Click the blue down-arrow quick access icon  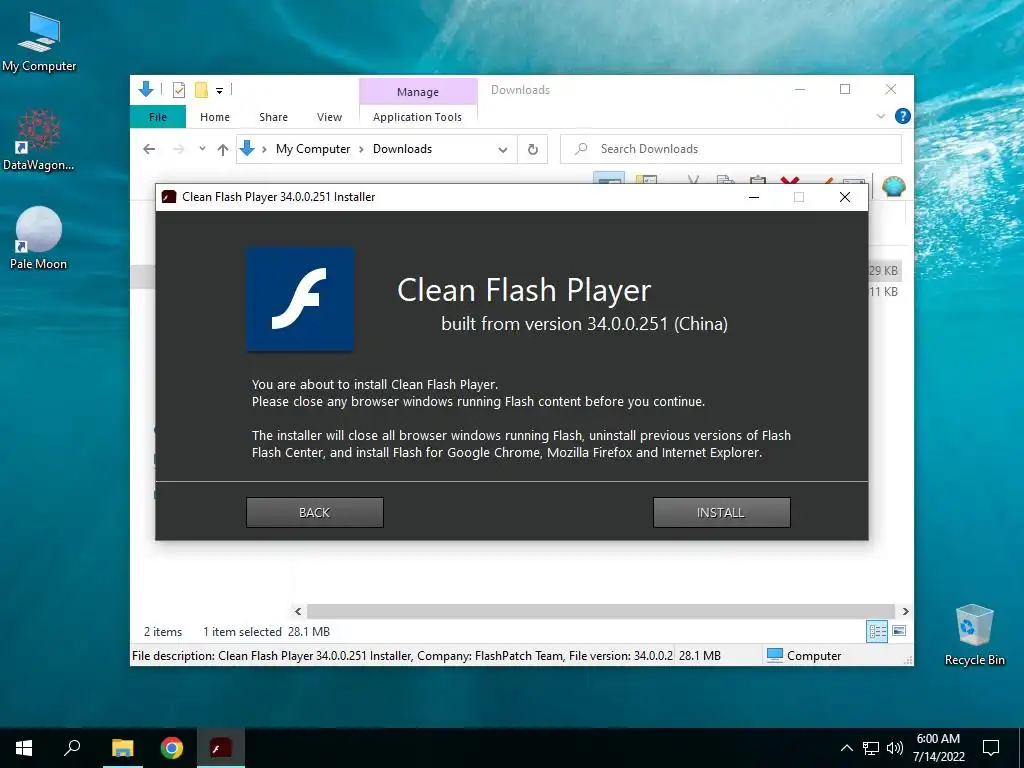pyautogui.click(x=146, y=89)
